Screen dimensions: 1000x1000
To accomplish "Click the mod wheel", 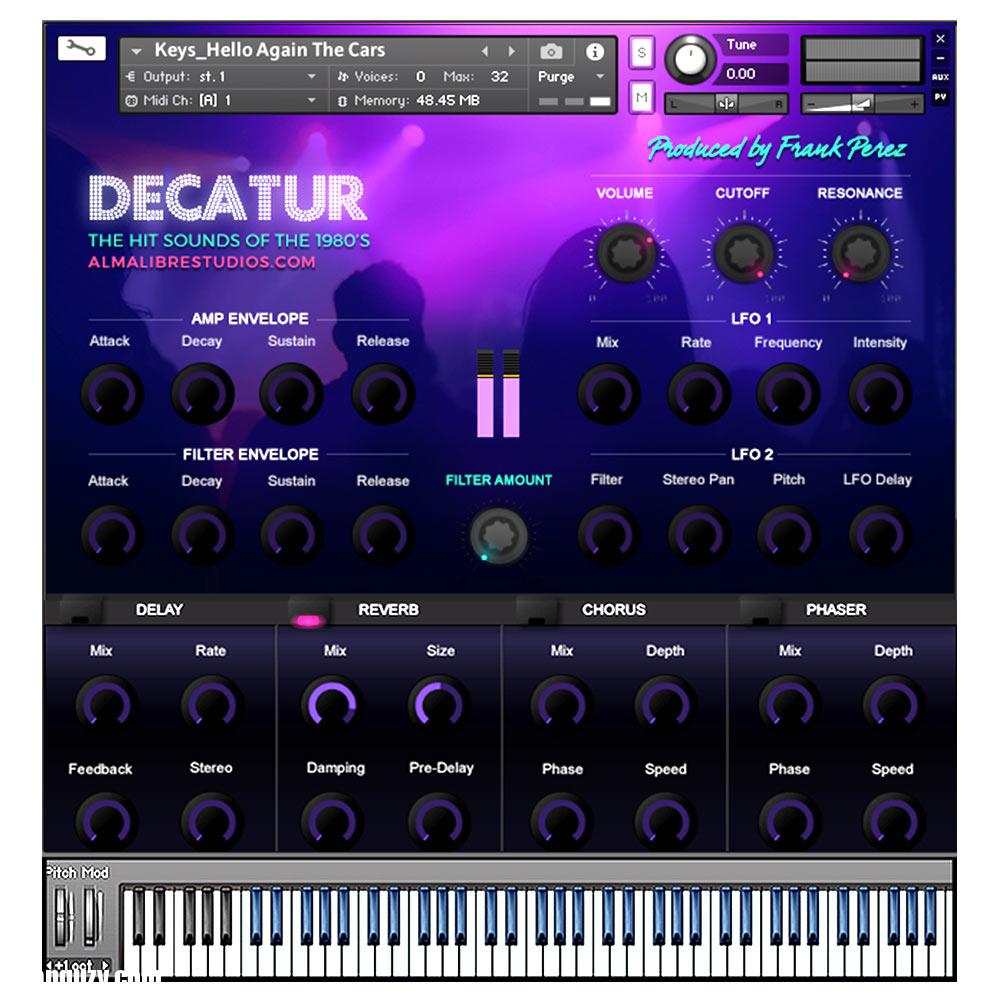I will pos(92,916).
